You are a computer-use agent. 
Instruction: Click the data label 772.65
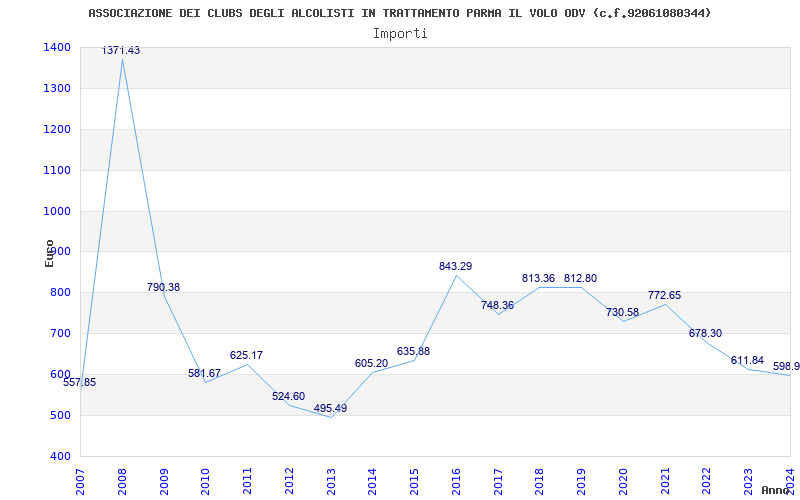(664, 295)
